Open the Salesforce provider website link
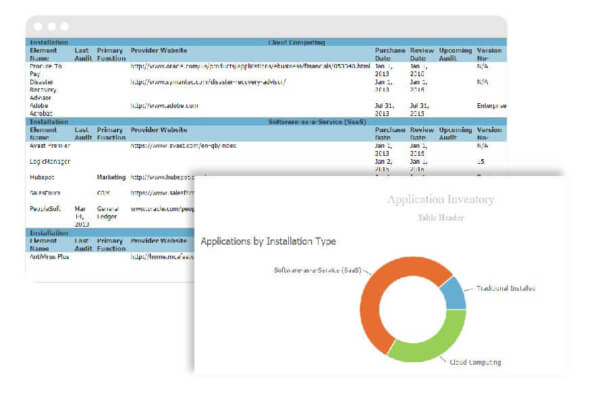Screen dimensions: 600x408 (162, 193)
